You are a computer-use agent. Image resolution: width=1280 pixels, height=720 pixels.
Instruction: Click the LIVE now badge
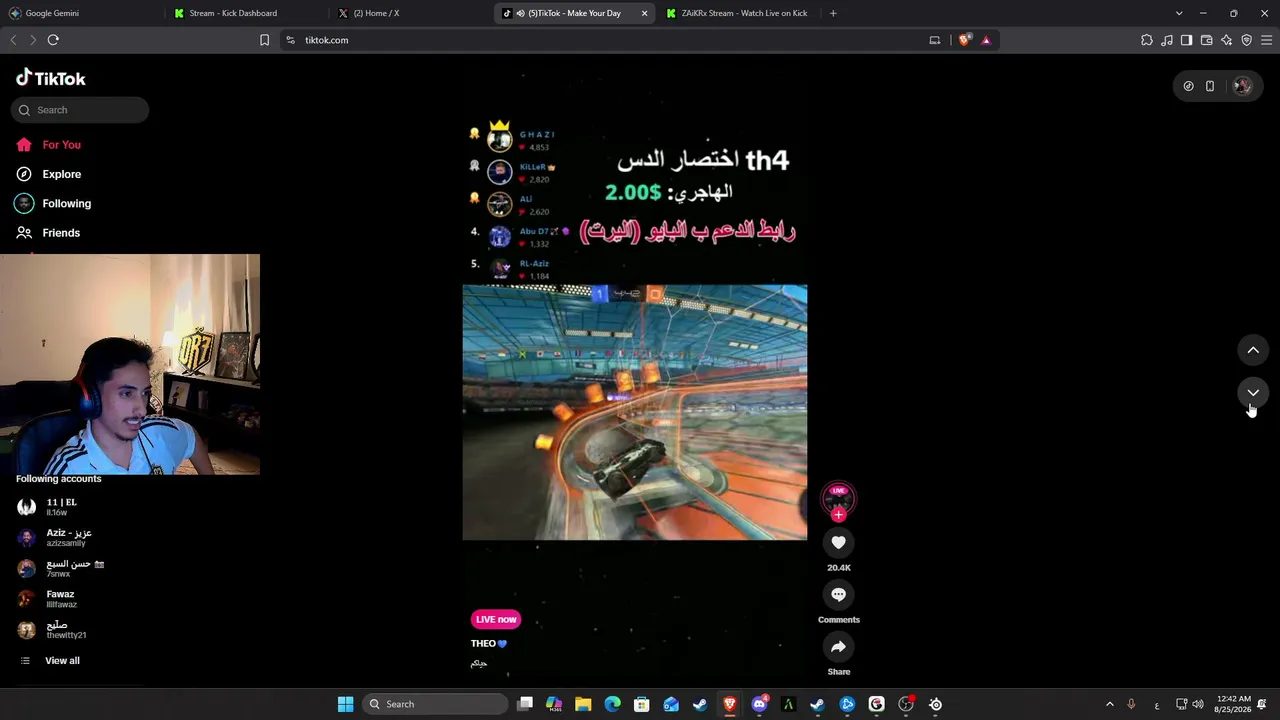pos(495,619)
